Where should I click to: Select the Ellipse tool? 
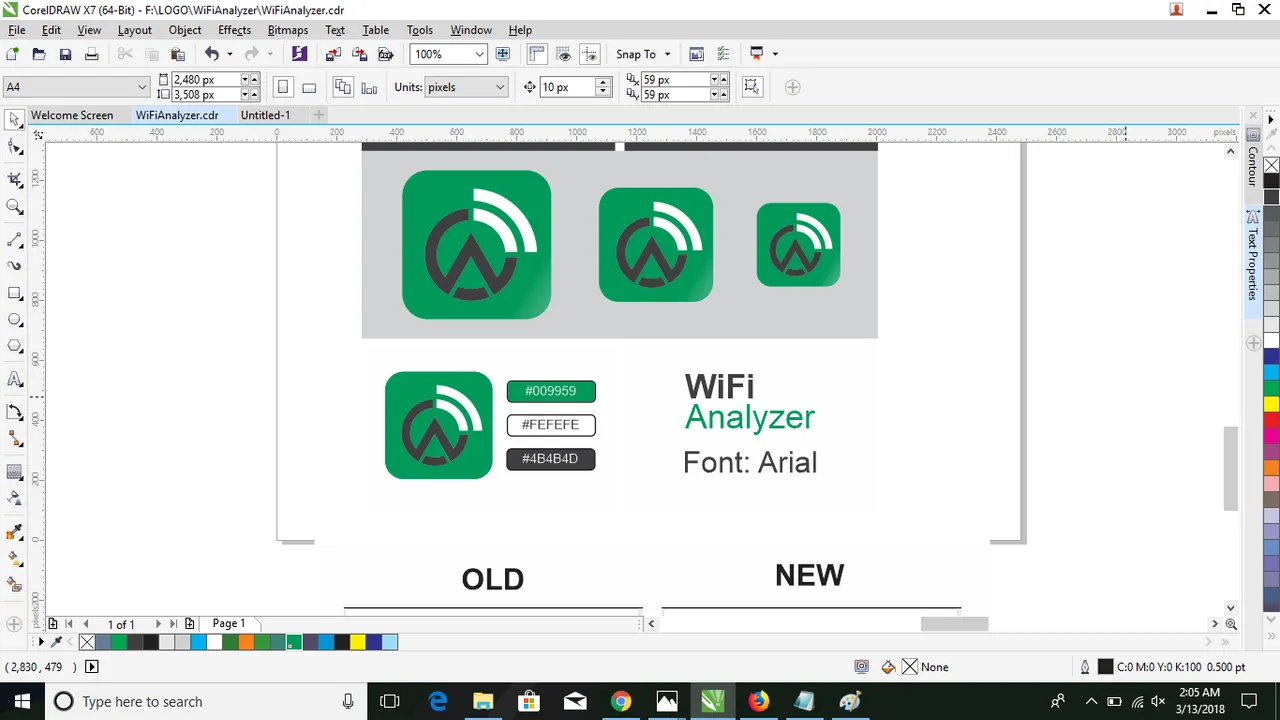[14, 321]
